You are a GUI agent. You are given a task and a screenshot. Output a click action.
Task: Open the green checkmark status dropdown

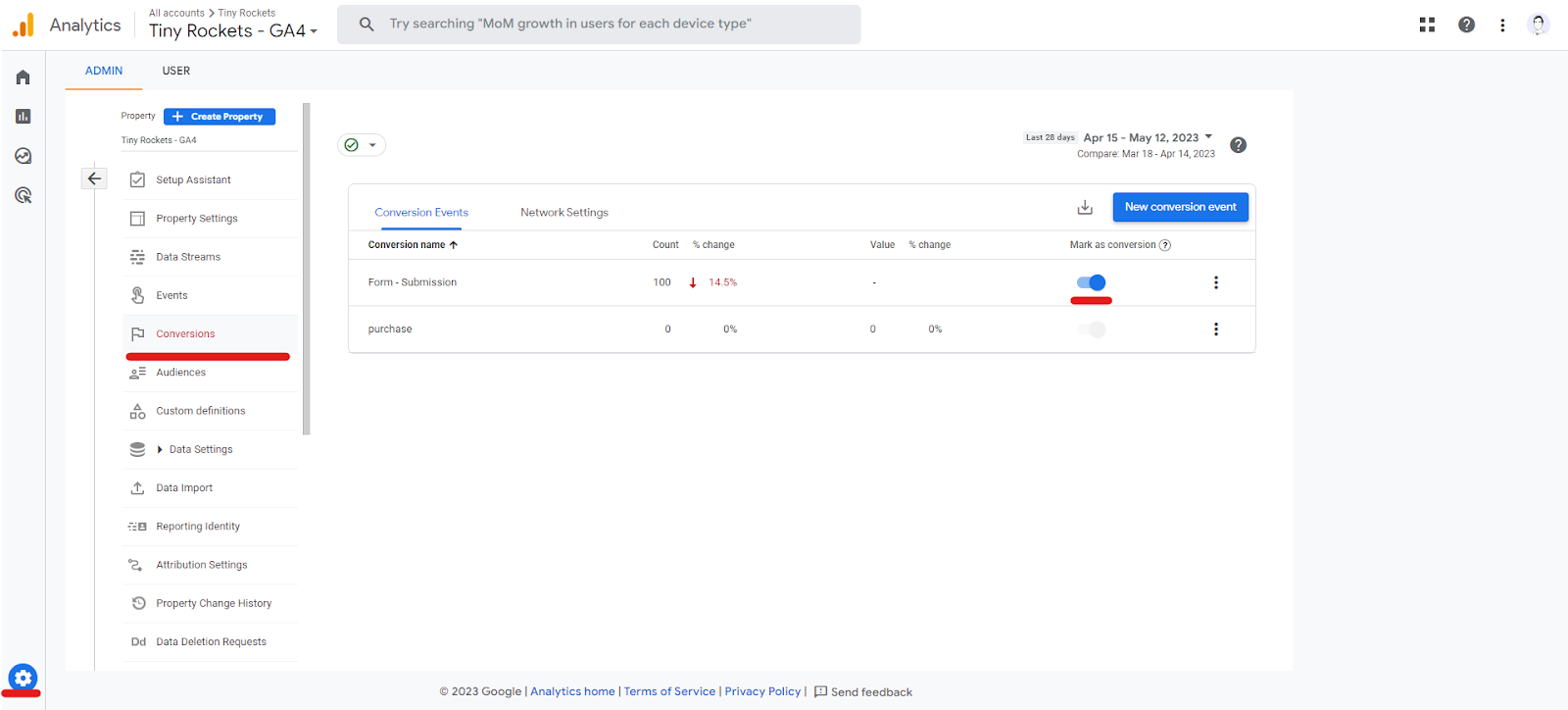[362, 145]
